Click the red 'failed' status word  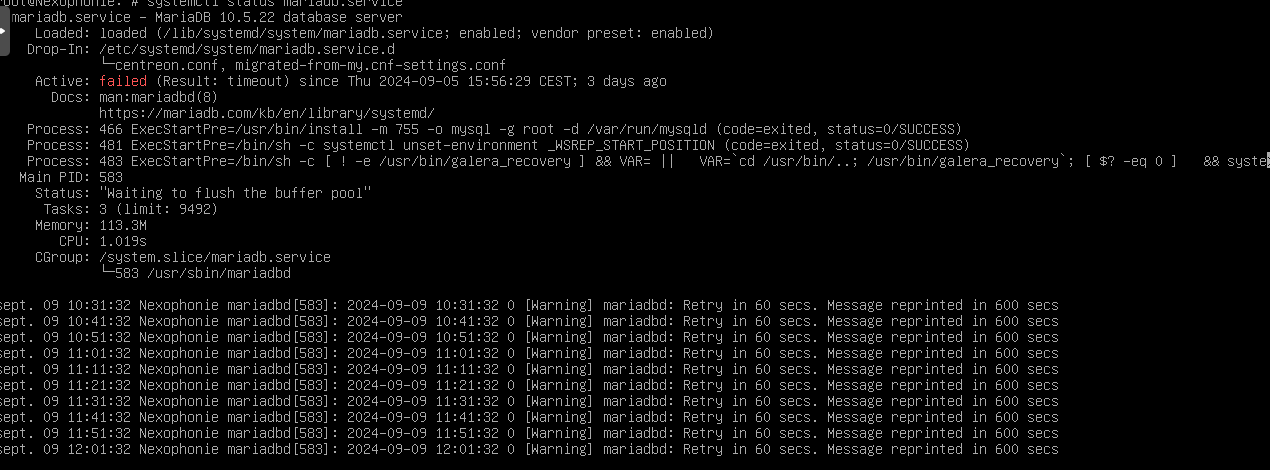pos(123,81)
